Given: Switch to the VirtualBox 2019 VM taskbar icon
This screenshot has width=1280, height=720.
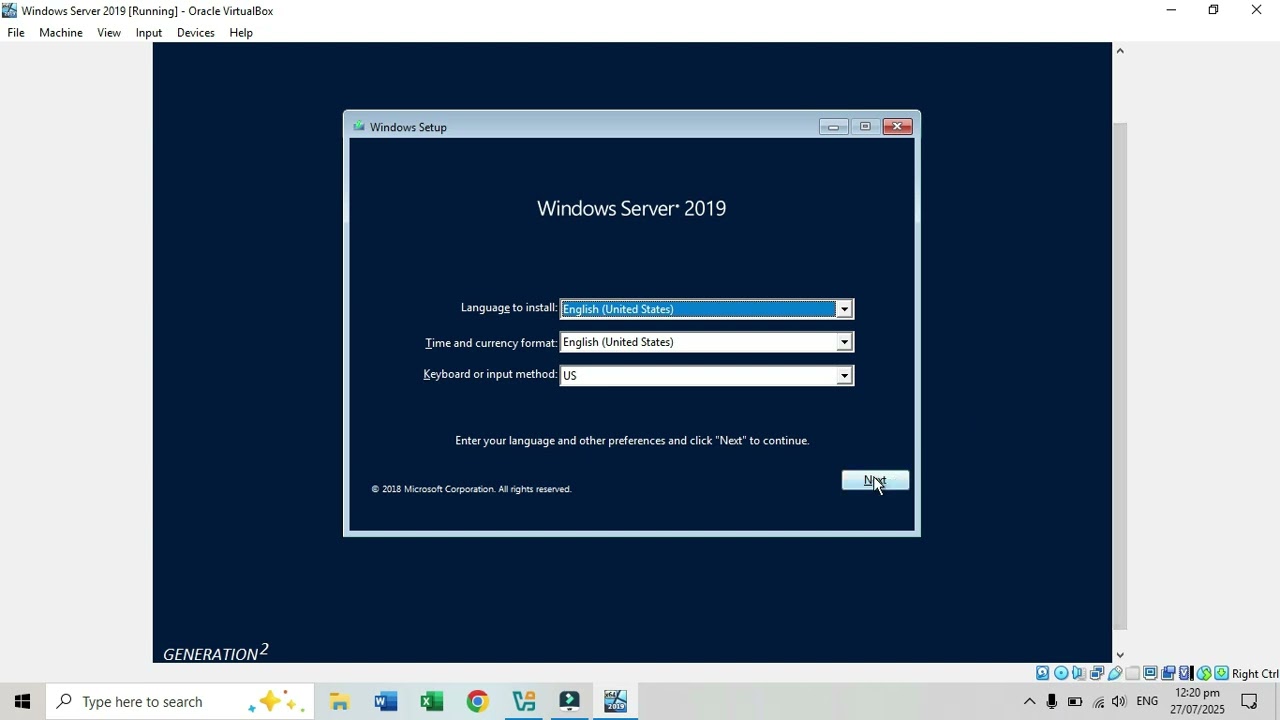Looking at the screenshot, I should [615, 702].
